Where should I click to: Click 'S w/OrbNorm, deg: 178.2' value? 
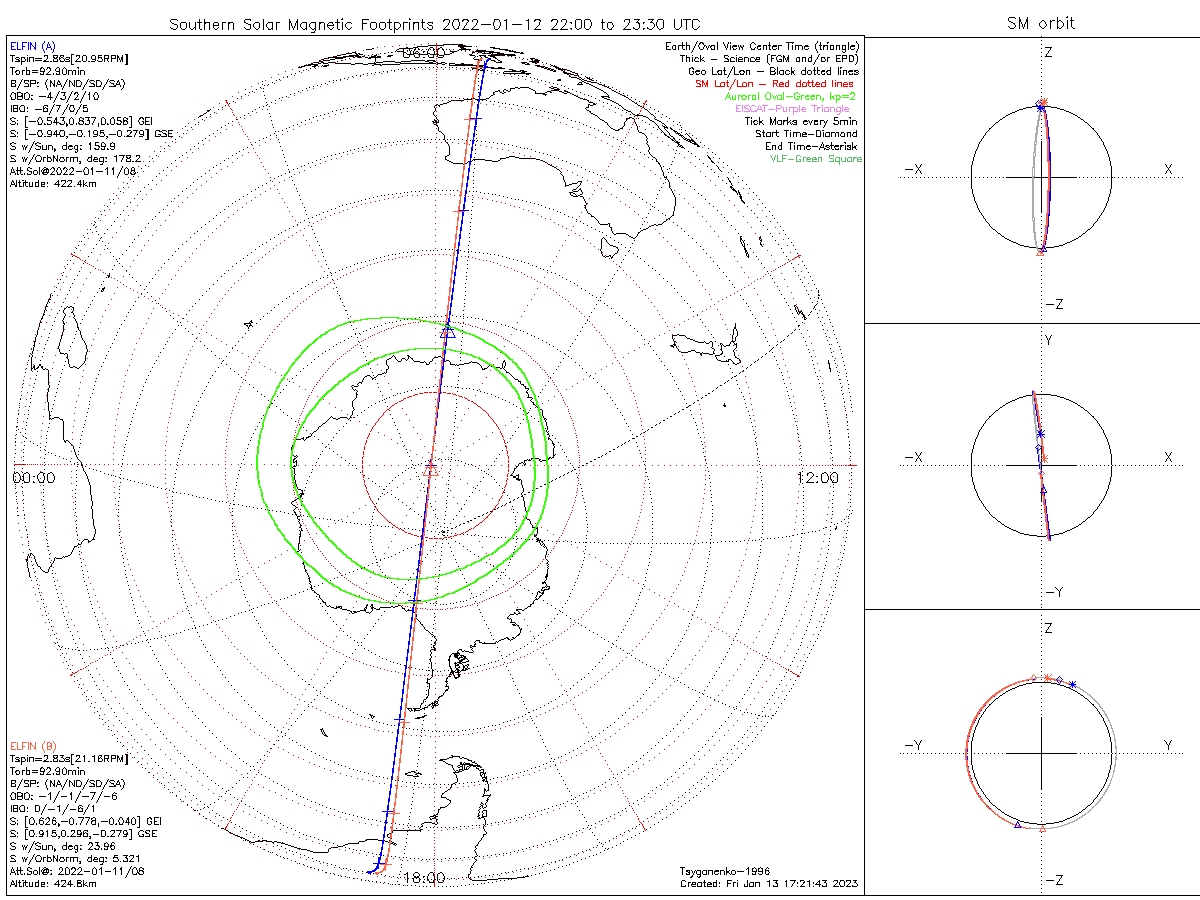point(75,159)
